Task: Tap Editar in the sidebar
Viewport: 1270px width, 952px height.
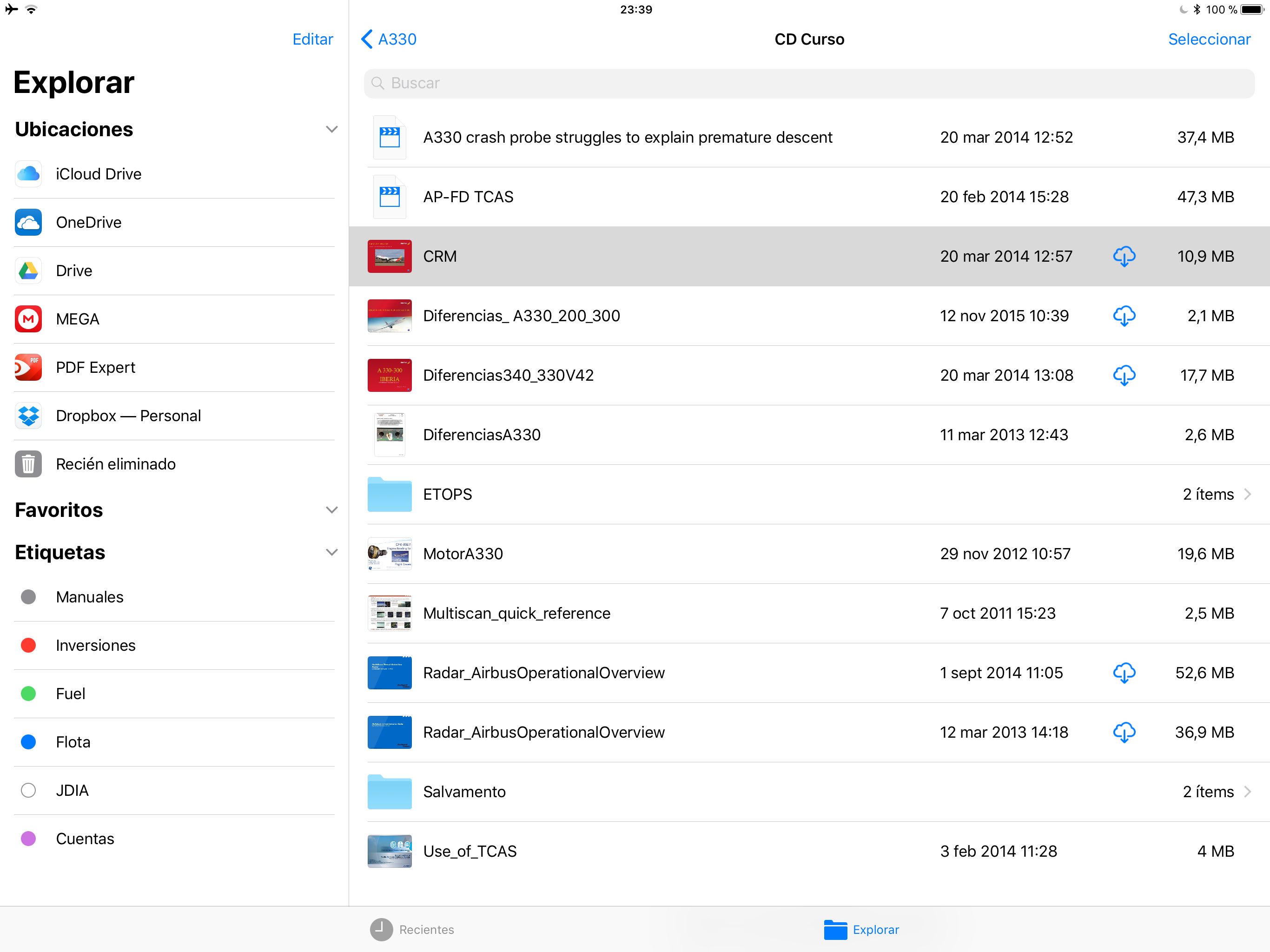Action: coord(312,39)
